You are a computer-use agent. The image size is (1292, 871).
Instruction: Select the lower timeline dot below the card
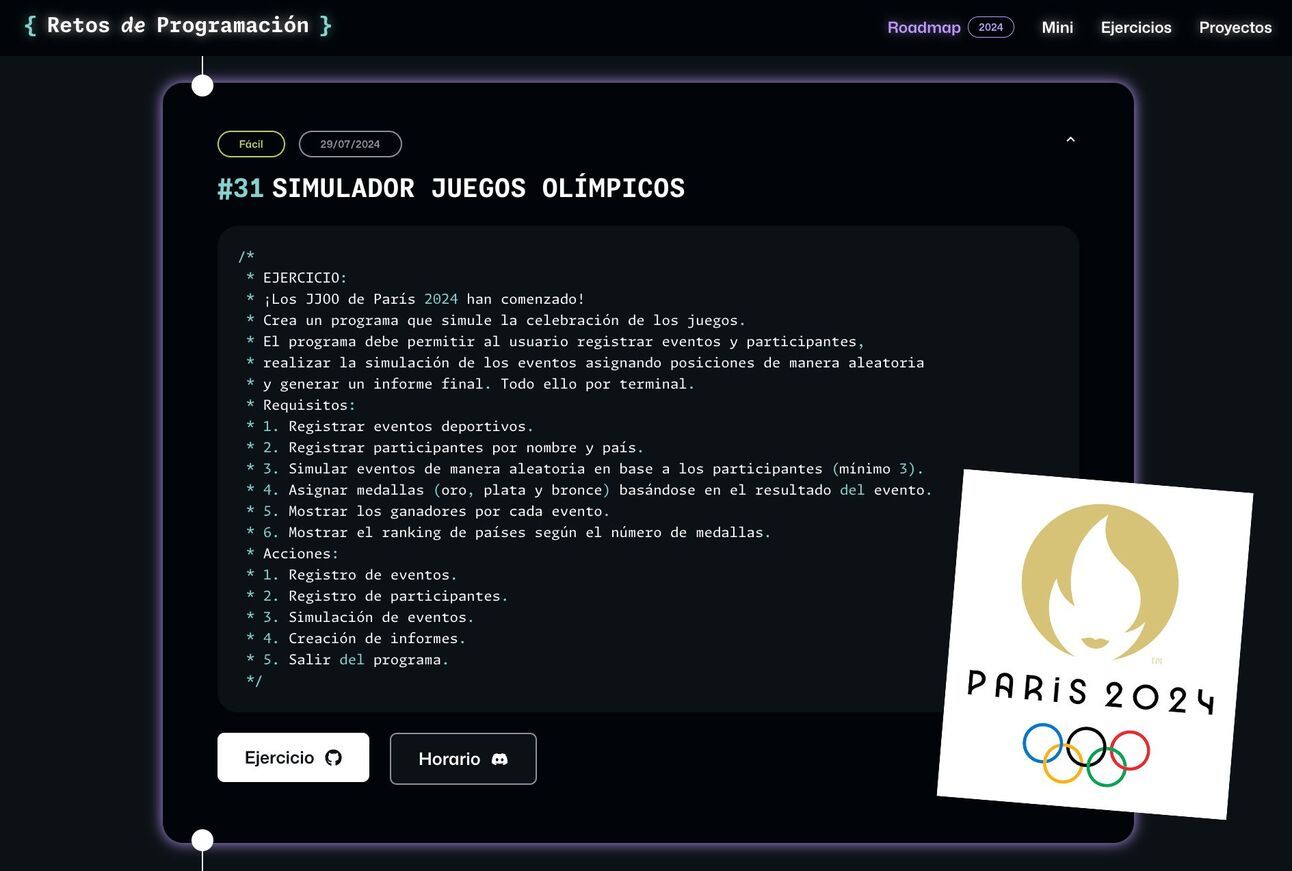[x=202, y=840]
